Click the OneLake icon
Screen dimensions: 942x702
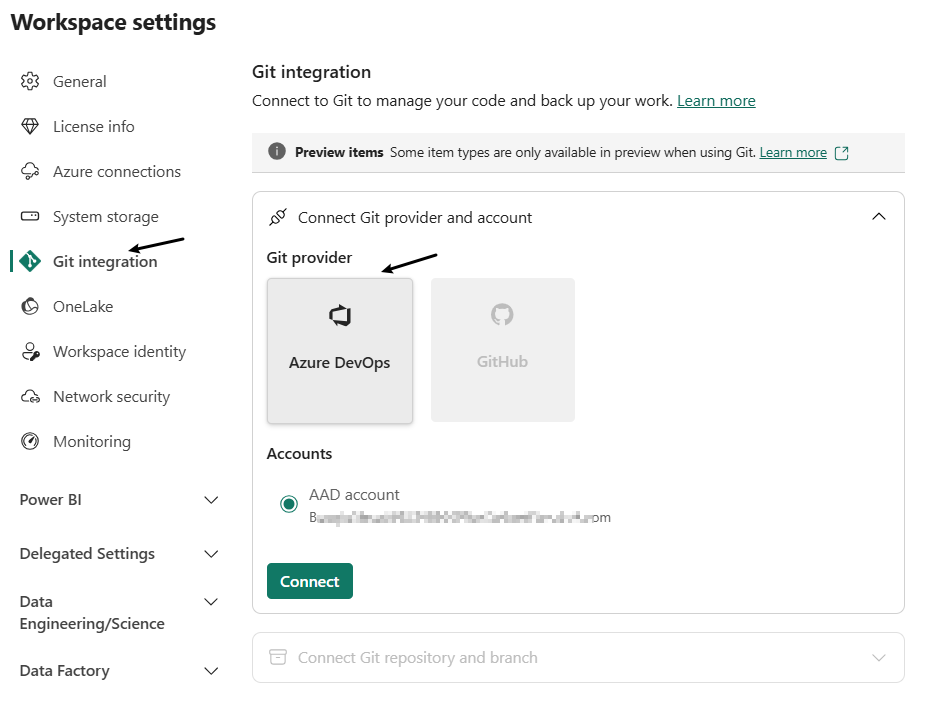click(x=30, y=306)
